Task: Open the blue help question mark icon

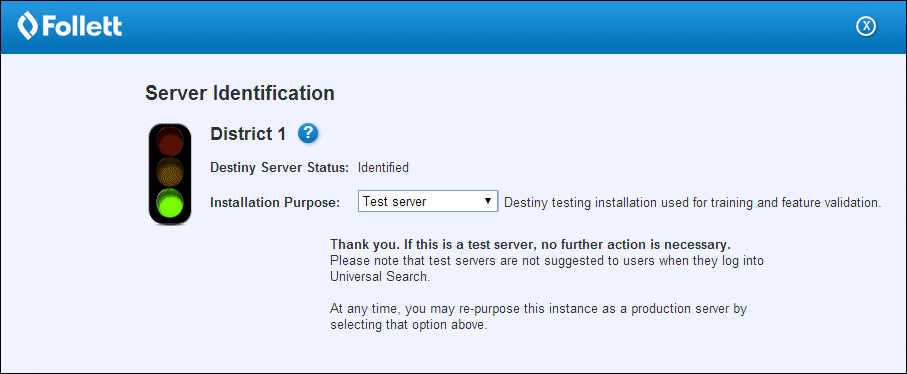Action: [x=308, y=134]
